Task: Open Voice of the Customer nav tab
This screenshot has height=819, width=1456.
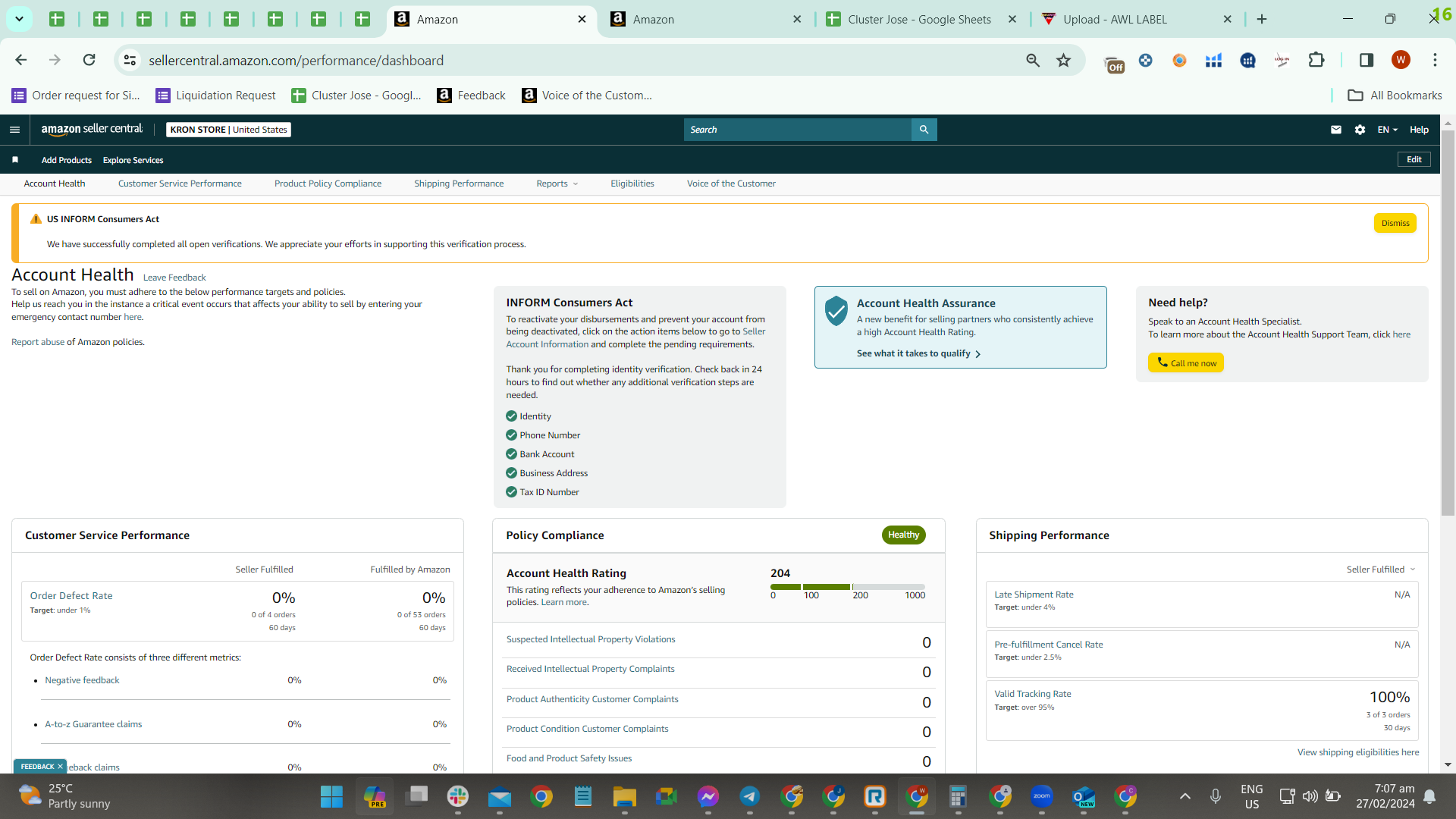Action: click(731, 184)
